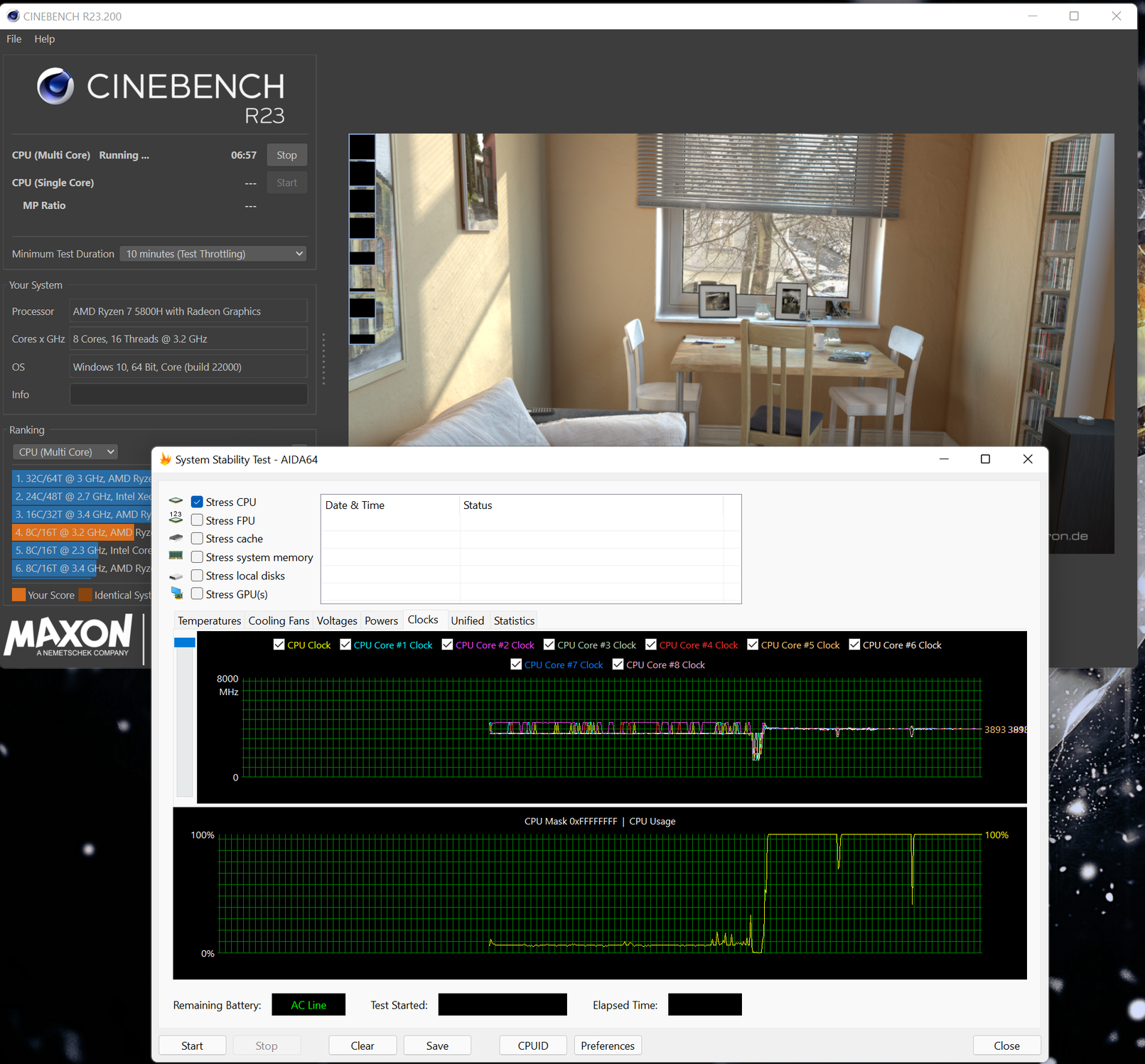Maximize the Cinebench window

coord(1074,16)
